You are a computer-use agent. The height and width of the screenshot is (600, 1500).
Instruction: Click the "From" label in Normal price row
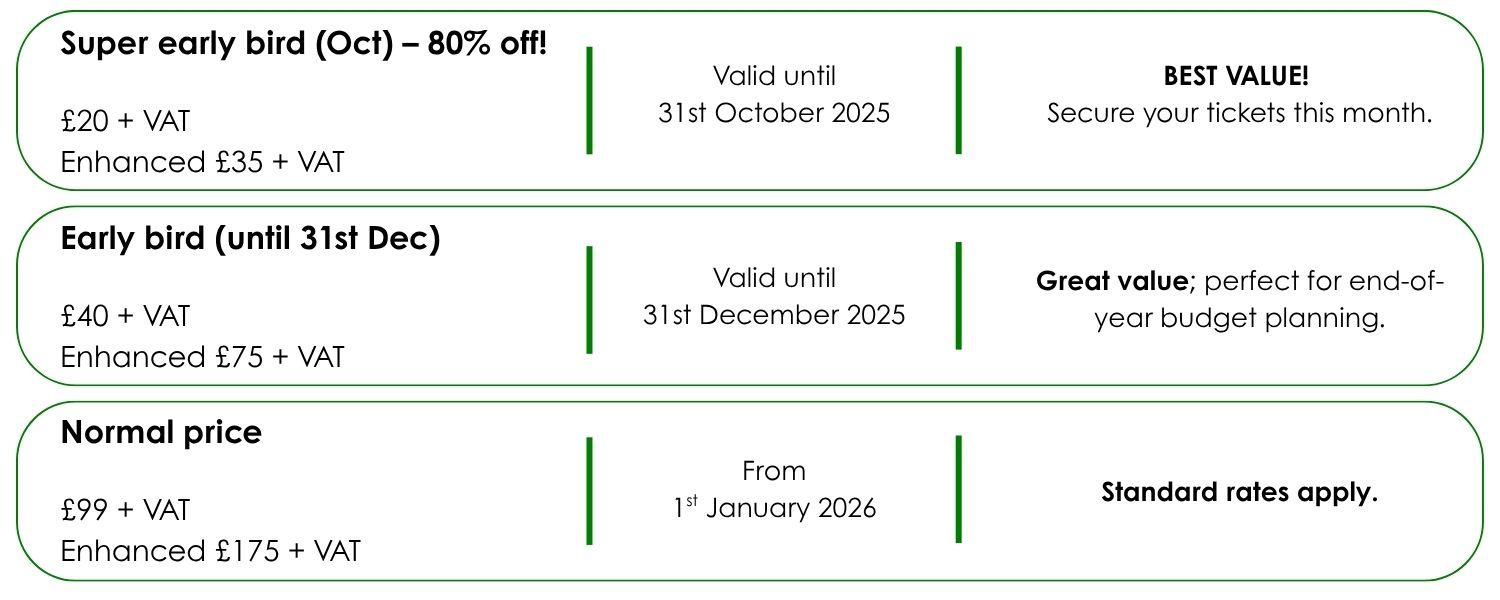[774, 470]
